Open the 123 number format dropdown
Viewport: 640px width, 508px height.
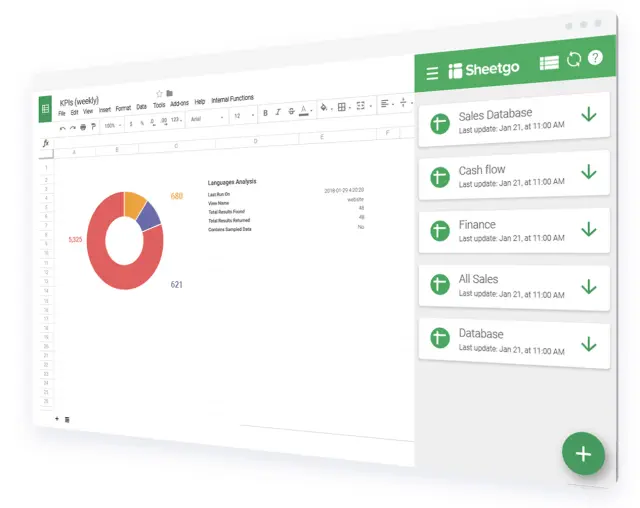[176, 120]
